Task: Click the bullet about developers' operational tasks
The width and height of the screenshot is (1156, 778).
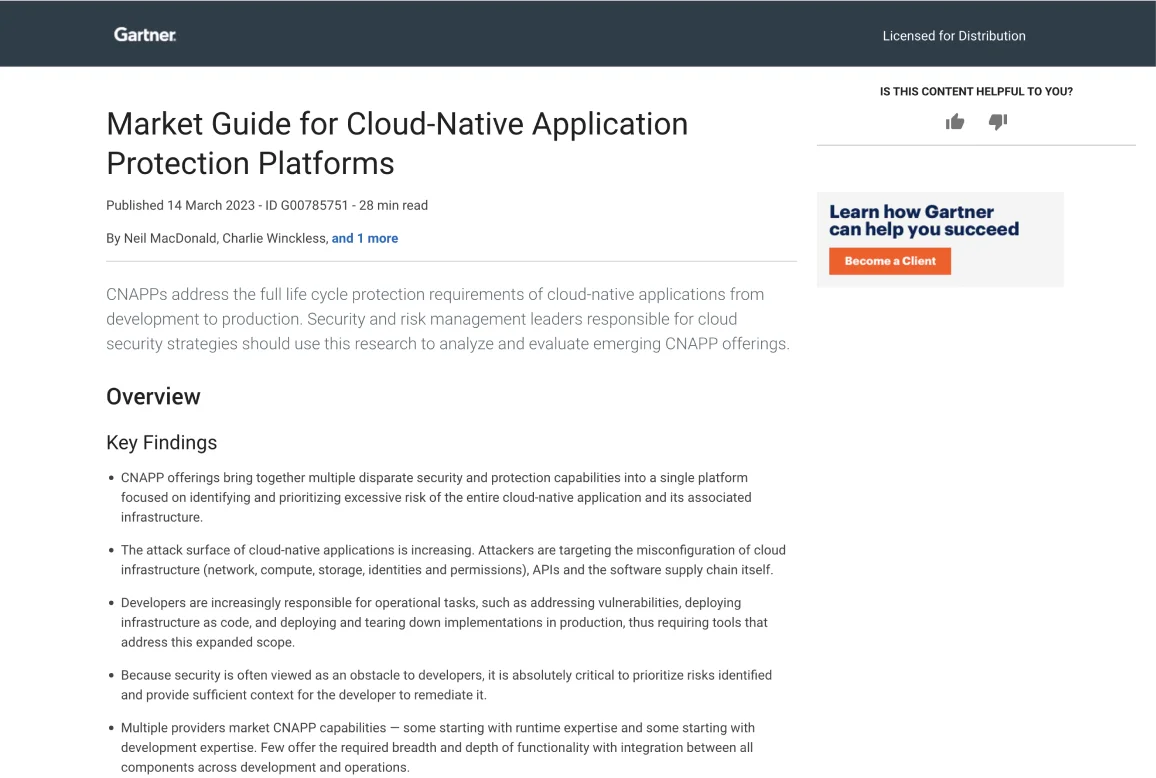Action: point(444,622)
